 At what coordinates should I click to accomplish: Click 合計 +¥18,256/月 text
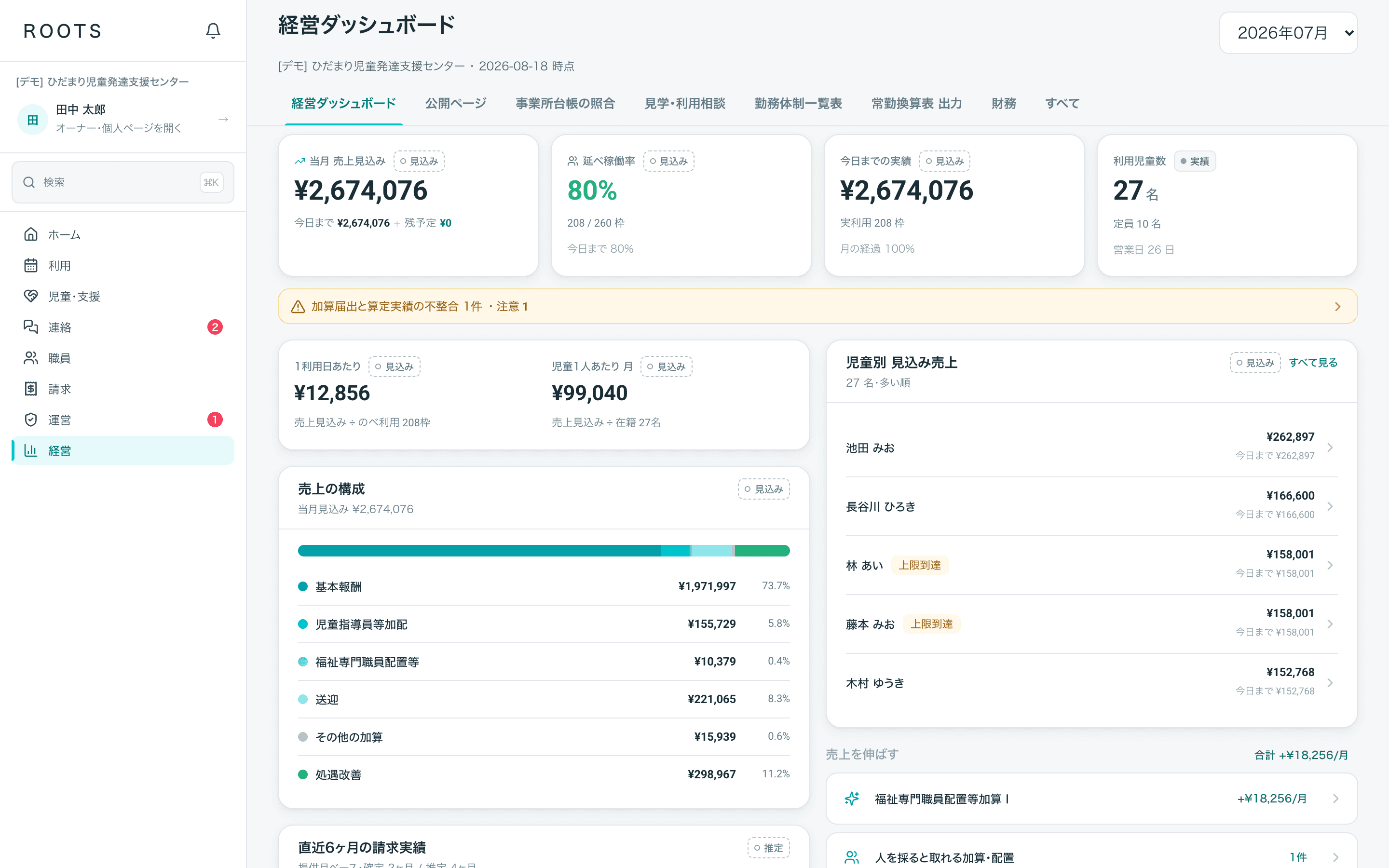coord(1301,755)
